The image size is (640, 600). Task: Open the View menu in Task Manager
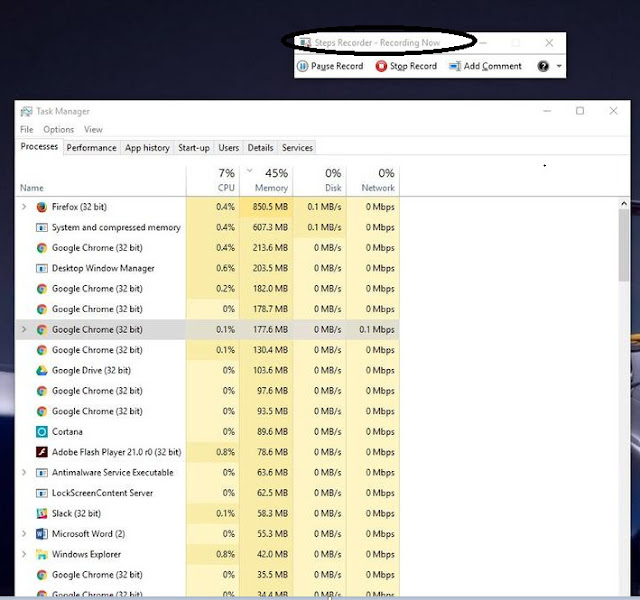93,130
